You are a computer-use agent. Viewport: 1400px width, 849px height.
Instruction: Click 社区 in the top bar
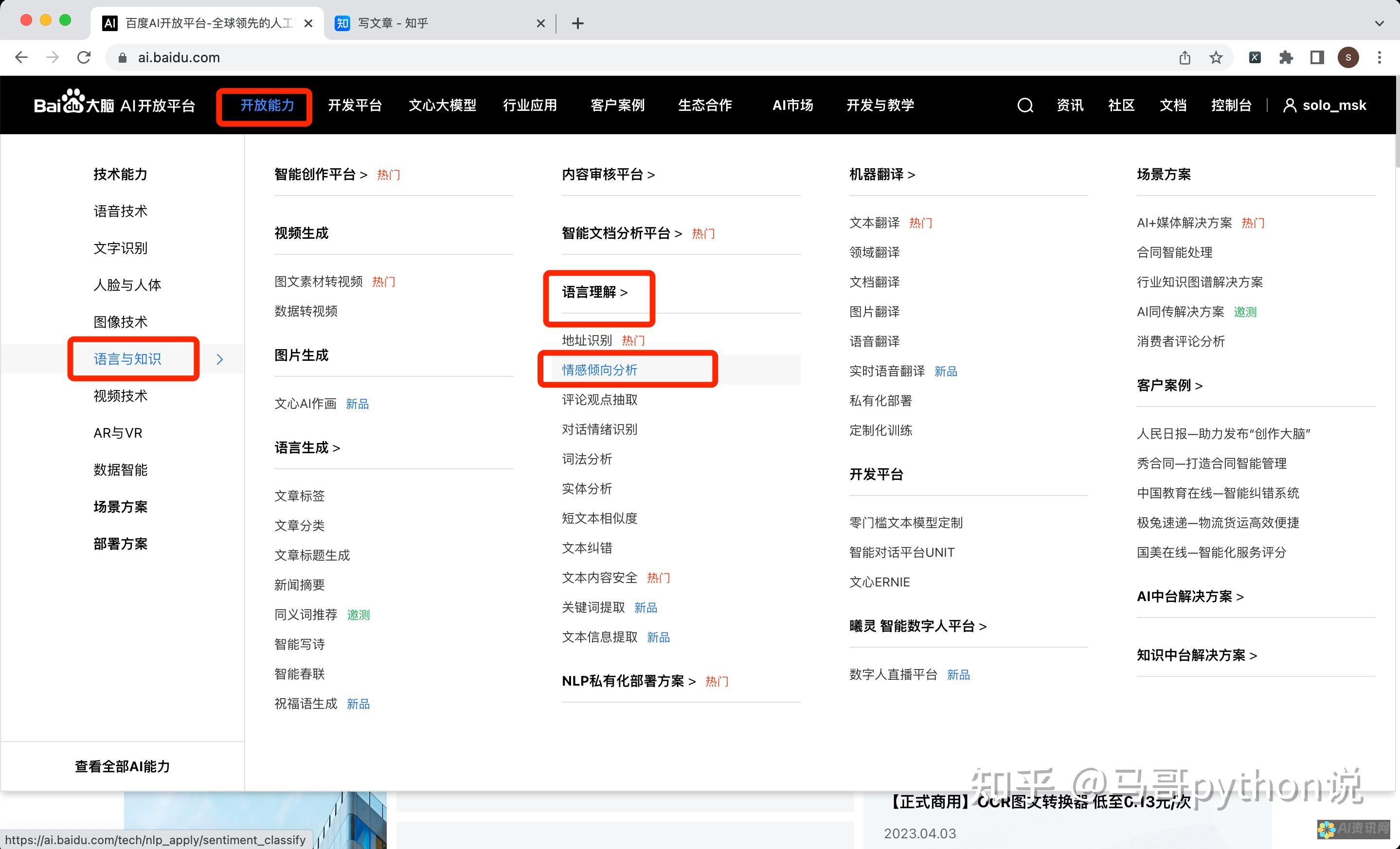coord(1121,105)
